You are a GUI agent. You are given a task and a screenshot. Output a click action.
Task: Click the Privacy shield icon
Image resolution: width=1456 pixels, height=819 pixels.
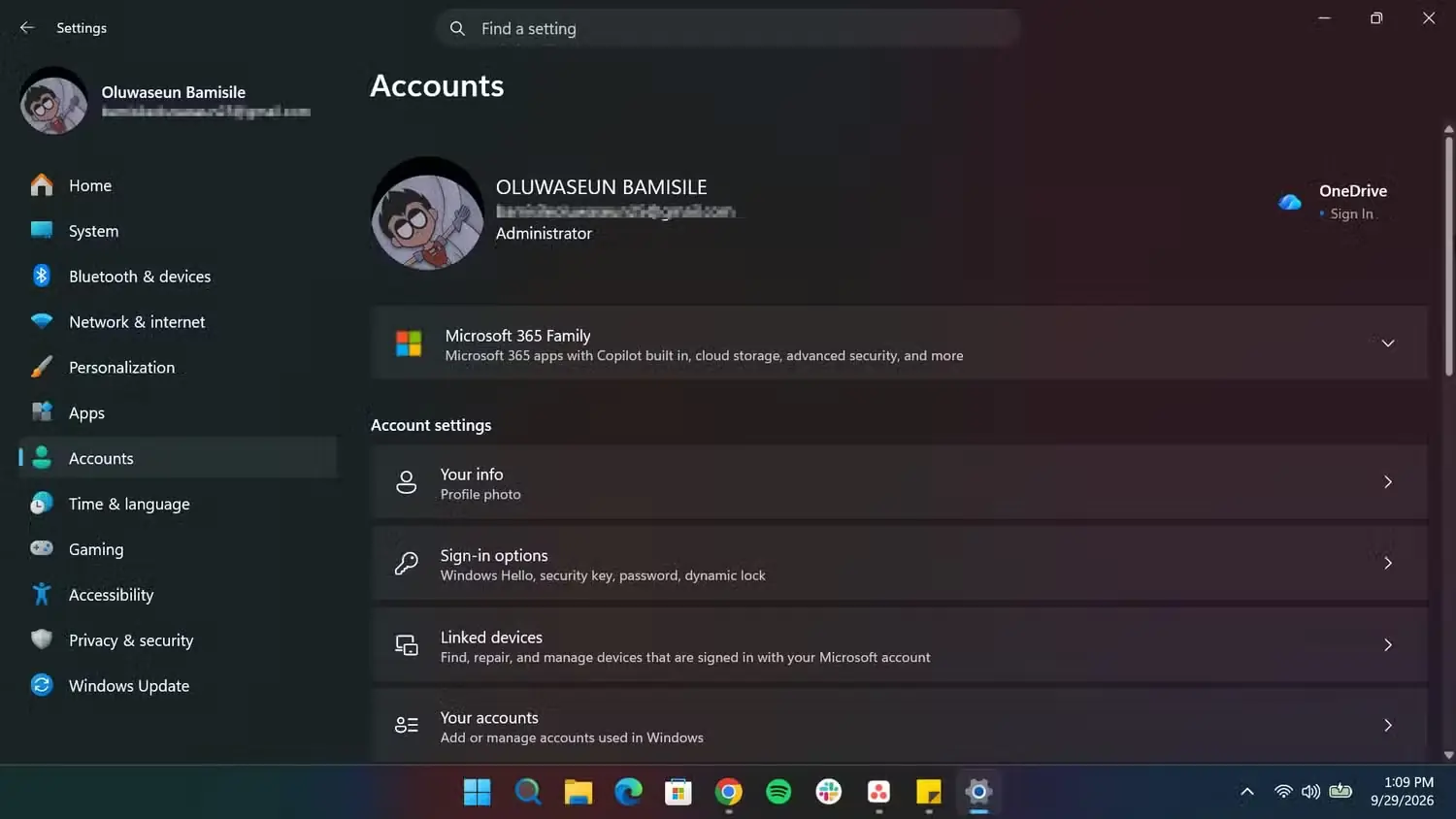(x=42, y=639)
